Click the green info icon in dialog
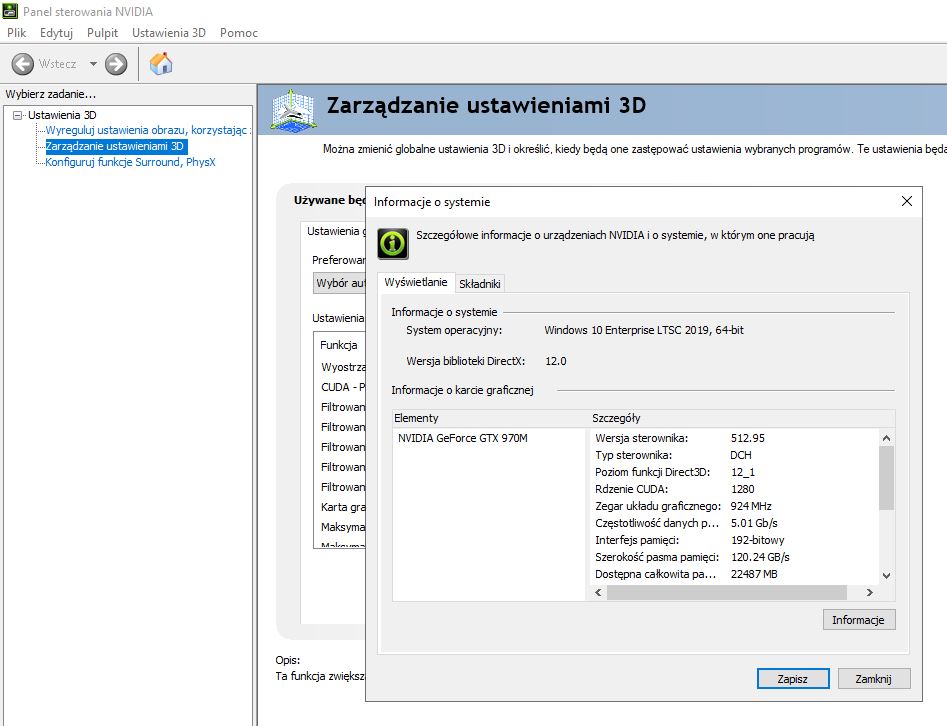947x726 pixels. pos(393,244)
